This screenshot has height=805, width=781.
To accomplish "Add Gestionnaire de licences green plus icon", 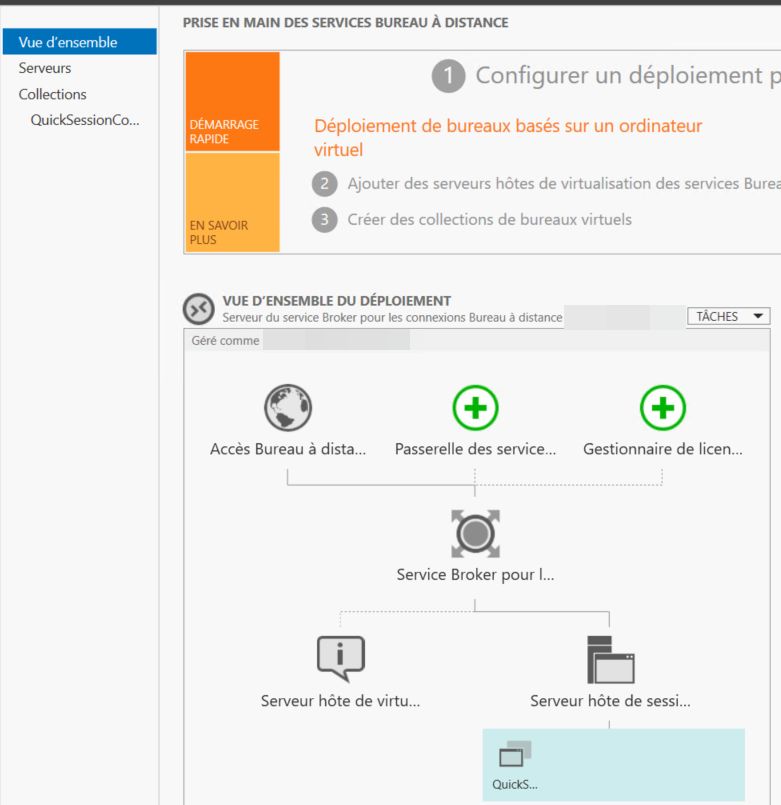I will click(662, 408).
